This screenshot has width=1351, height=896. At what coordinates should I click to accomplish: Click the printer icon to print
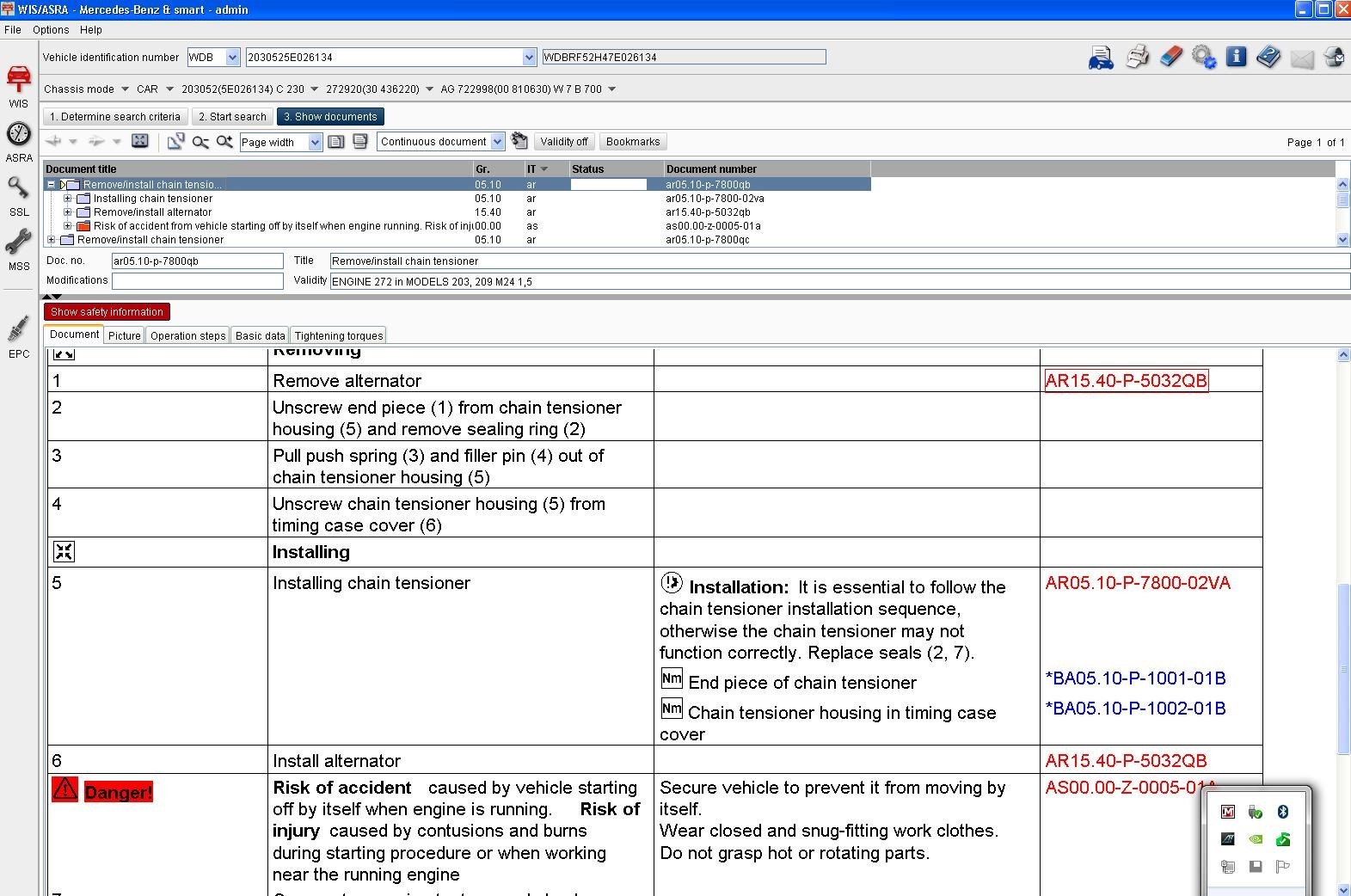[1137, 58]
